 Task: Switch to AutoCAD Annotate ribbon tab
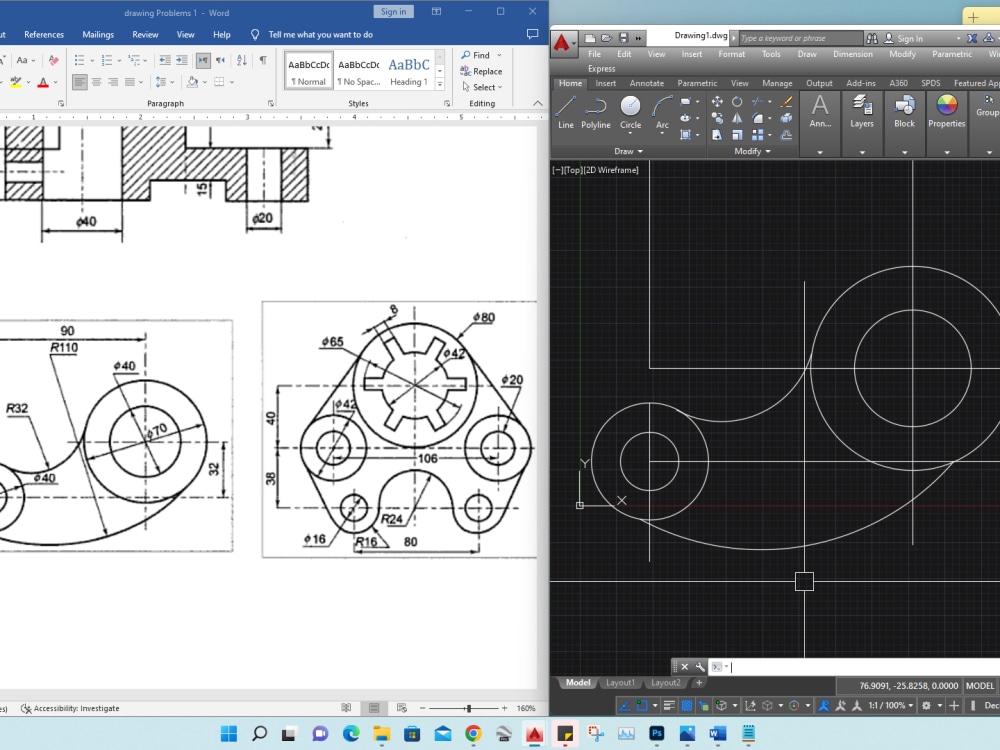pyautogui.click(x=647, y=83)
